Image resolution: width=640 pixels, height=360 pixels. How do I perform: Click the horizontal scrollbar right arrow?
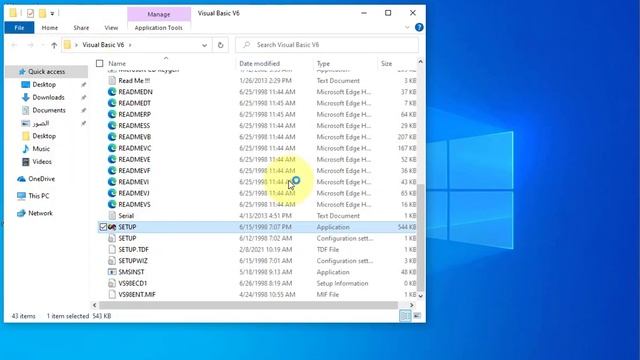[411, 305]
